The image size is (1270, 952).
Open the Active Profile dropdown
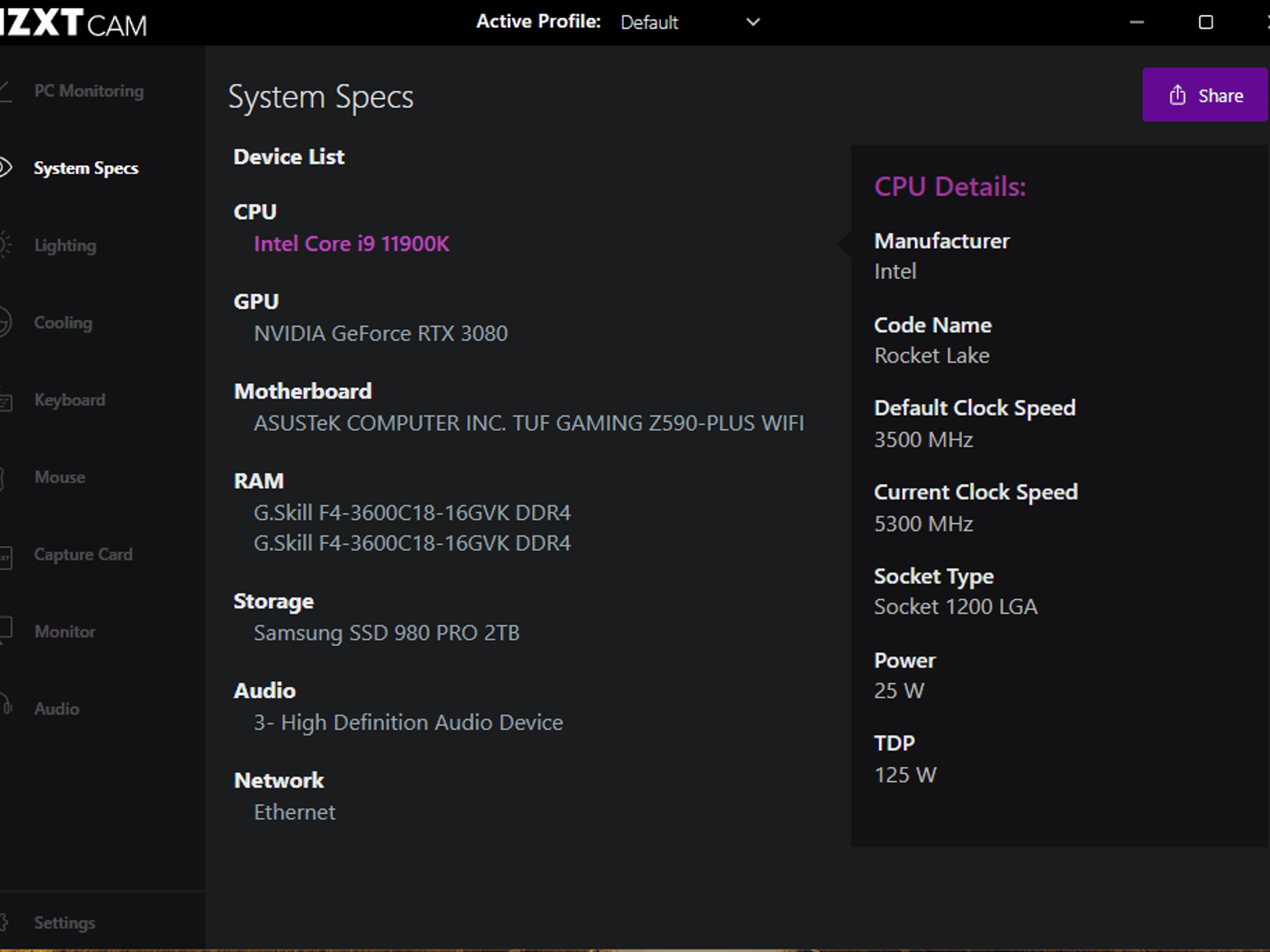click(690, 22)
